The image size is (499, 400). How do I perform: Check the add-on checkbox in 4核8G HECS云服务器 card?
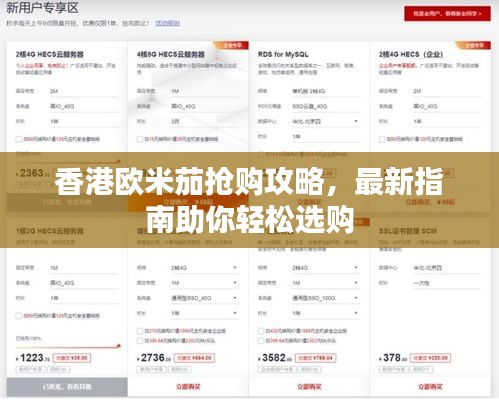140,139
